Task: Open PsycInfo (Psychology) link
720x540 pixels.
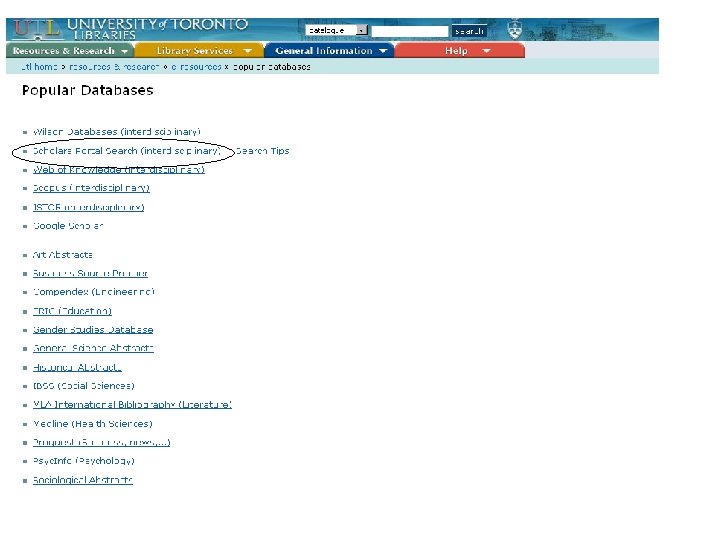Action: (x=84, y=461)
